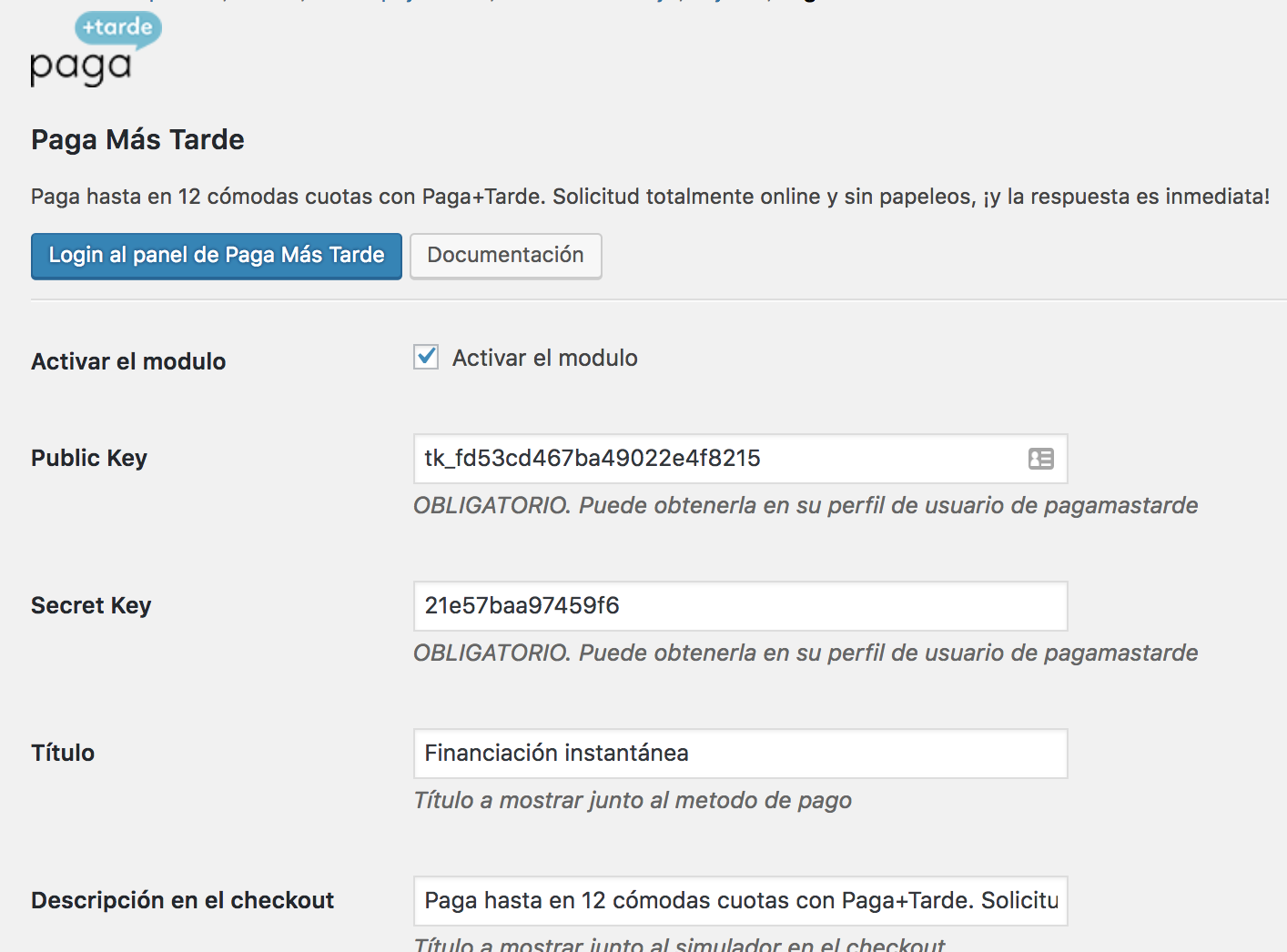Image resolution: width=1287 pixels, height=952 pixels.
Task: Focus the Secret Key input field
Action: (x=739, y=606)
